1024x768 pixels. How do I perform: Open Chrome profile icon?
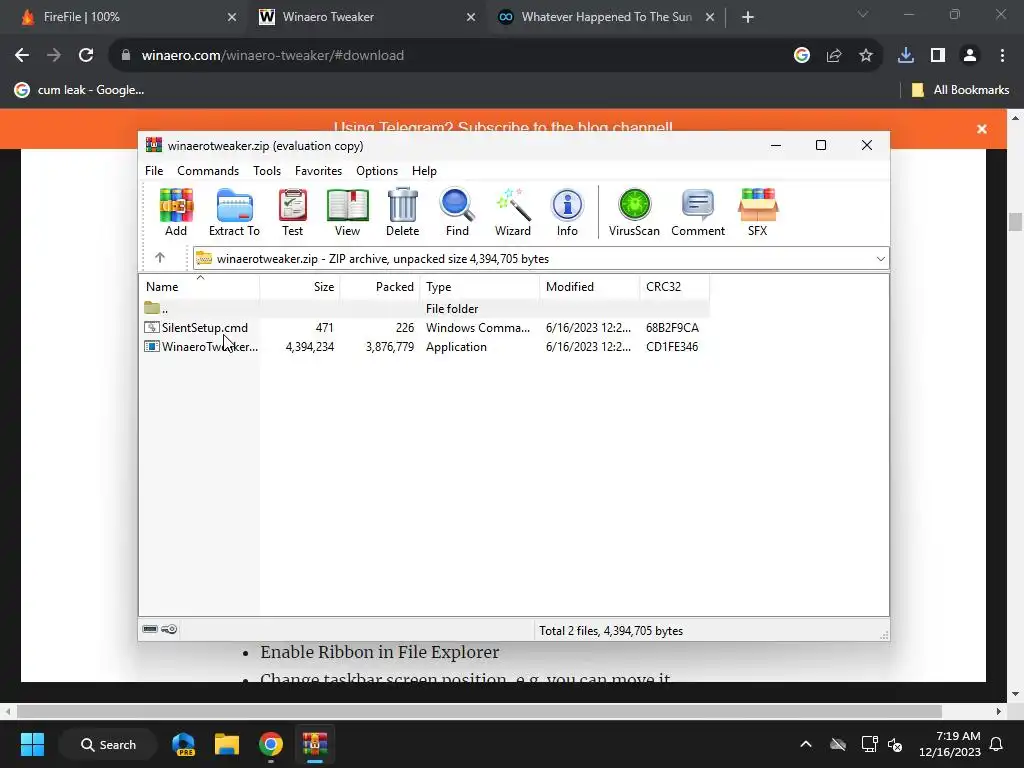(970, 56)
